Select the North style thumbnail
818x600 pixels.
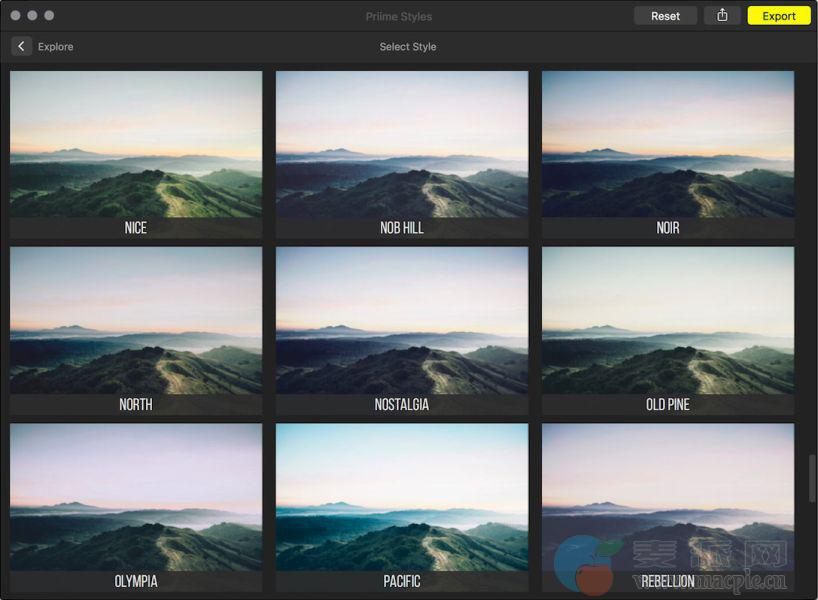[x=136, y=321]
